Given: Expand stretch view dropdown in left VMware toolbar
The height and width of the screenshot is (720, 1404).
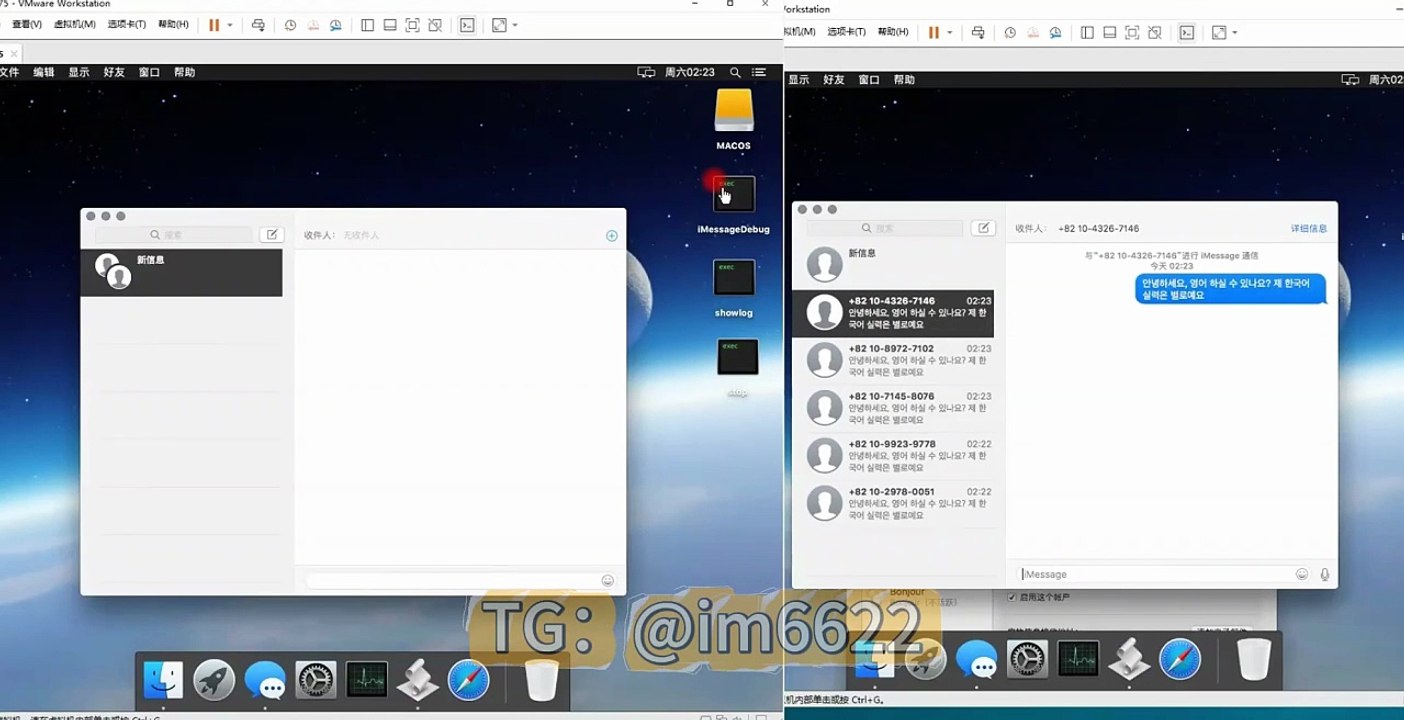Looking at the screenshot, I should 515,25.
